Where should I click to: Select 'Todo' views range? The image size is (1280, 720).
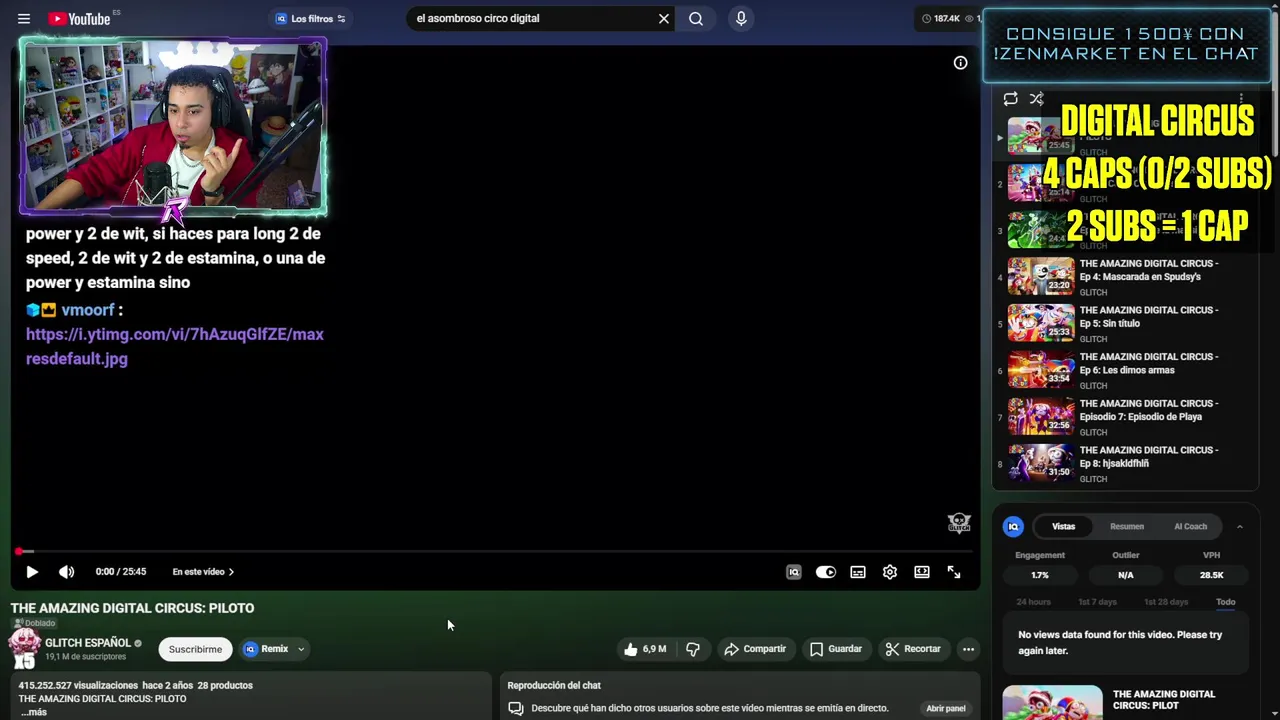coord(1226,602)
